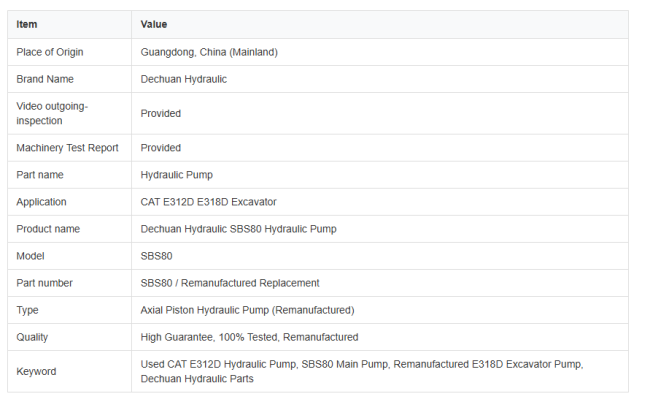Click 'Guangdong, China (Mainland)' value

click(209, 52)
